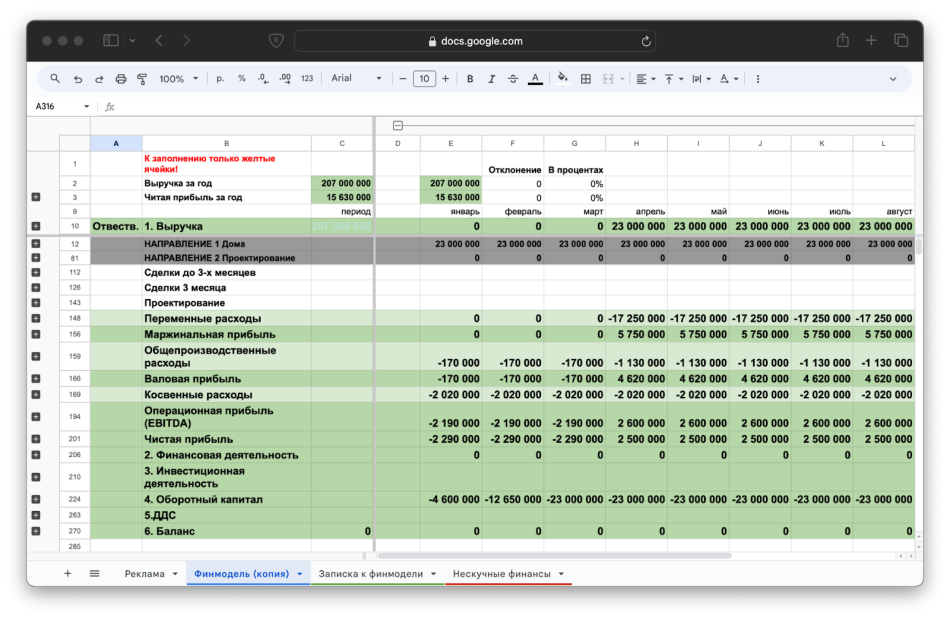The image size is (950, 619).
Task: Open the Реклама tab dropdown arrow
Action: [x=175, y=574]
